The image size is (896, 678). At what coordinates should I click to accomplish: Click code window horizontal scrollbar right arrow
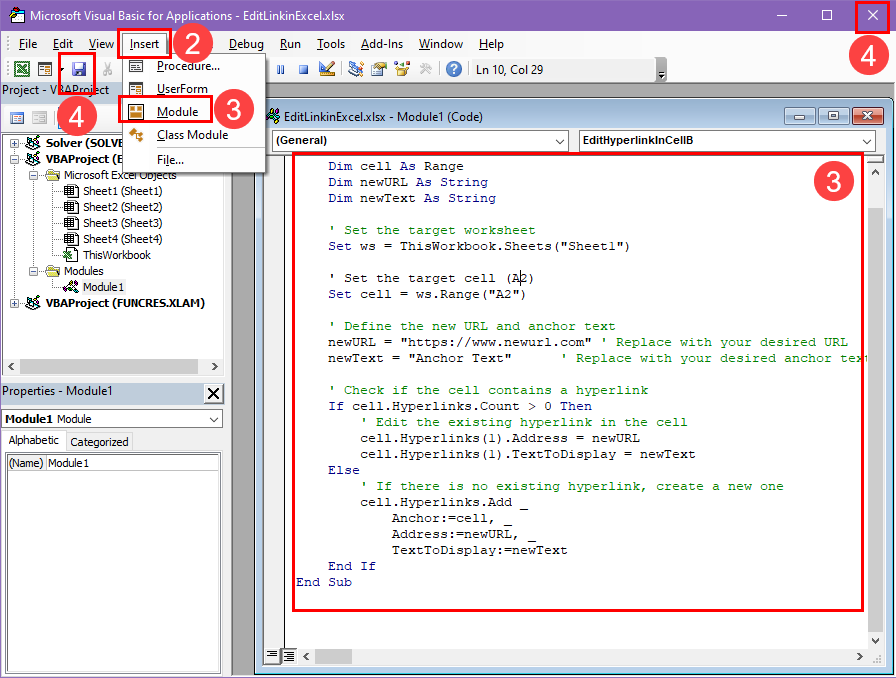860,656
